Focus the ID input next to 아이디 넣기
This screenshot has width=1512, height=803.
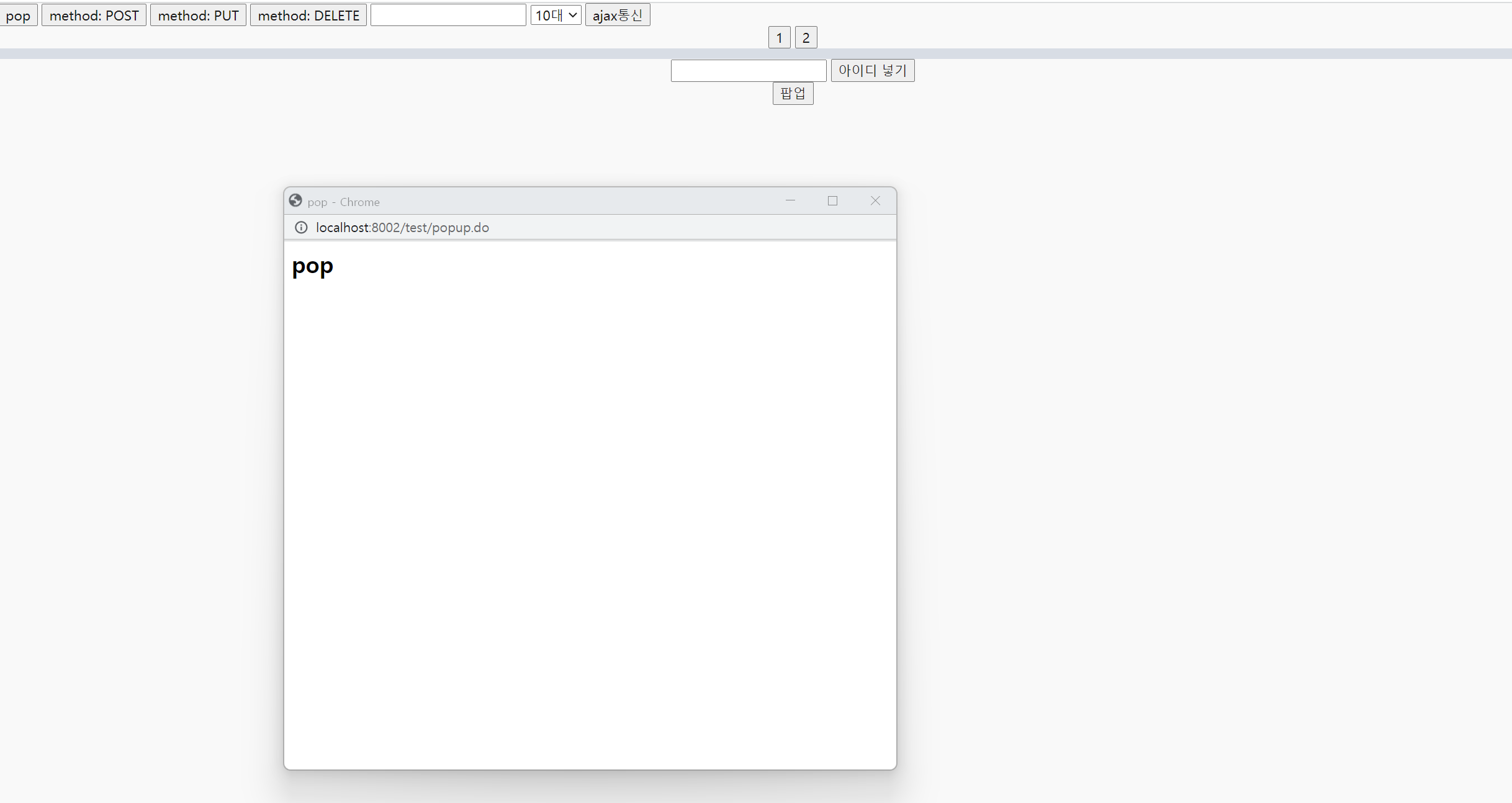pos(748,71)
